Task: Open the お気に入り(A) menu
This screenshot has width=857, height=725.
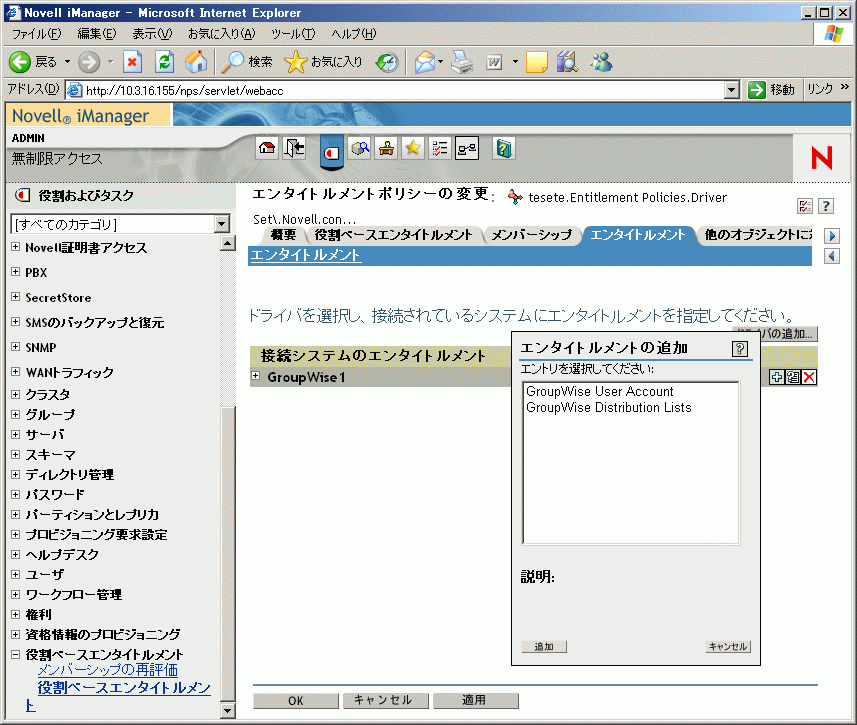Action: click(221, 34)
